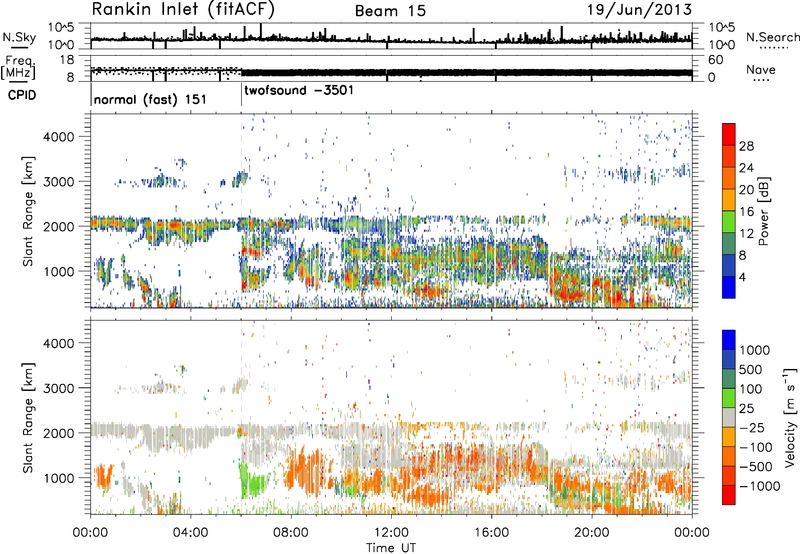Click the '12:00' time axis label
Viewport: 800px width, 554px height.
point(391,533)
